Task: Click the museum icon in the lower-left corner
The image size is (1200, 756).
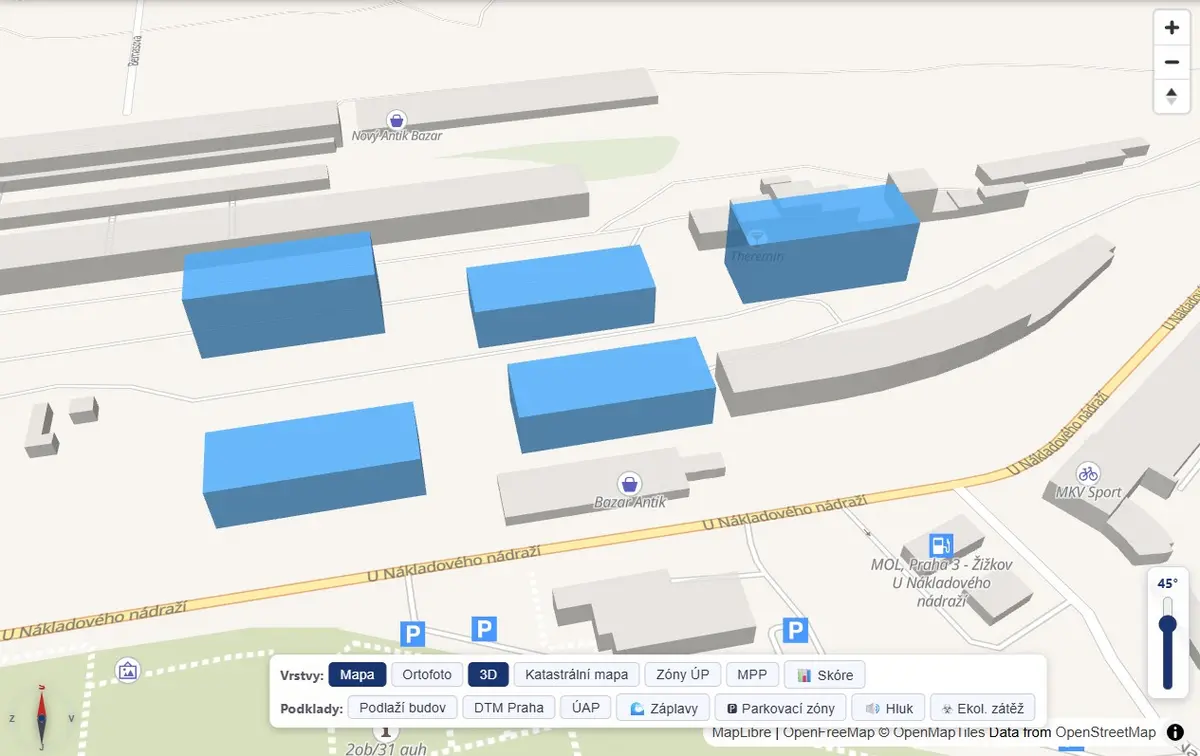Action: click(x=127, y=672)
